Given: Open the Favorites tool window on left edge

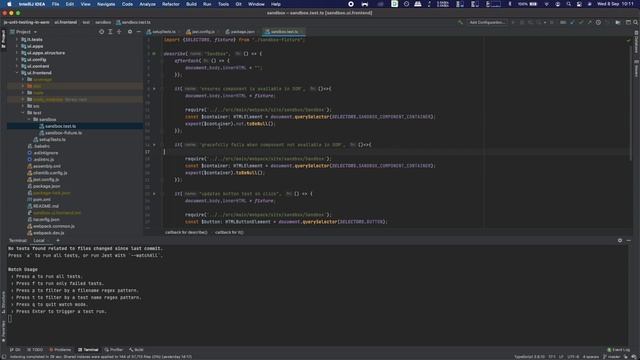Looking at the screenshot, I should click(3, 331).
